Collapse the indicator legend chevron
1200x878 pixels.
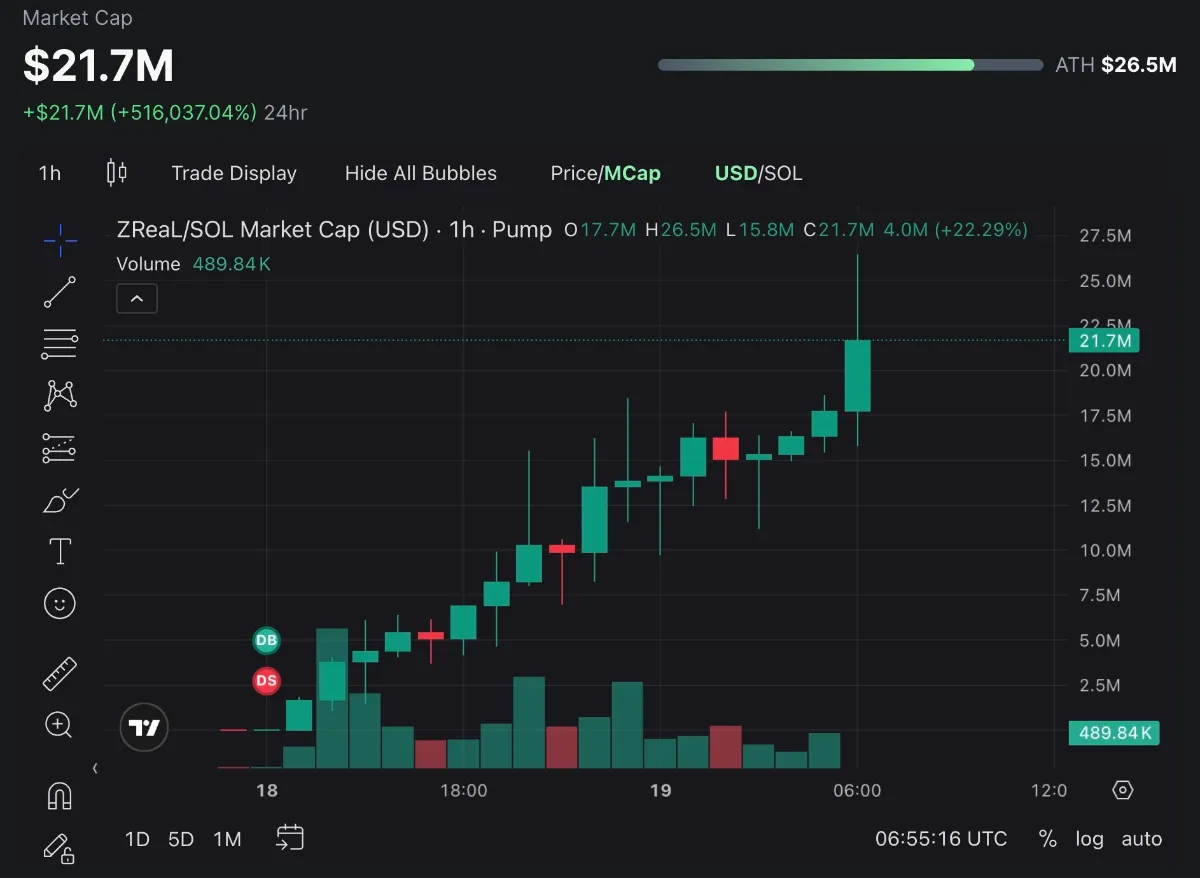137,298
